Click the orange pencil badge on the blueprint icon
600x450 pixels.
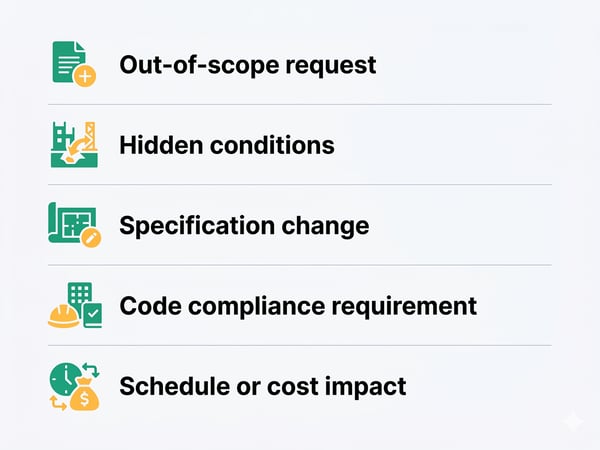coord(92,239)
